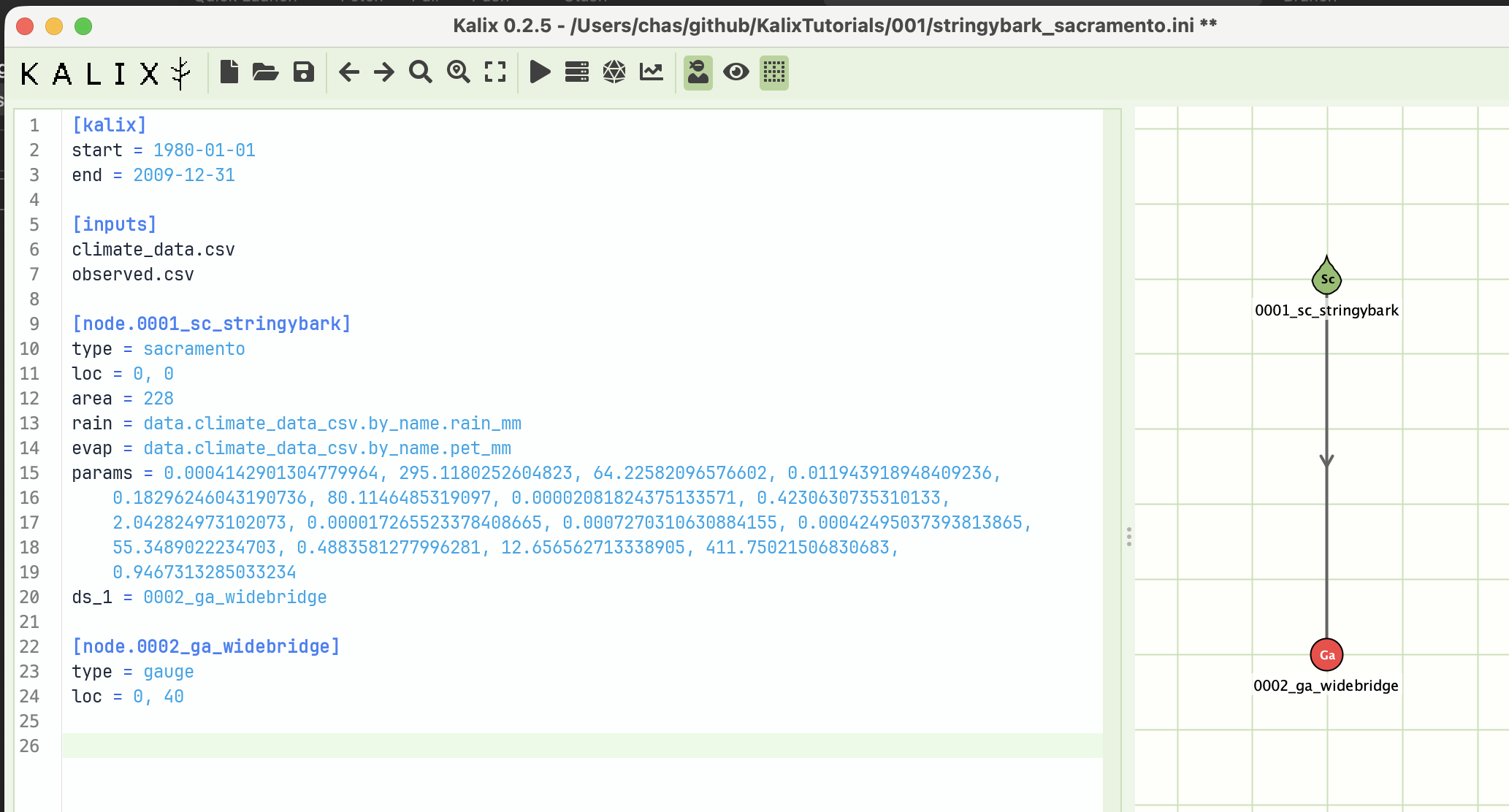Screen dimensions: 1509x812
Task: Click the splitter handle between editor and map
Action: 1129,537
